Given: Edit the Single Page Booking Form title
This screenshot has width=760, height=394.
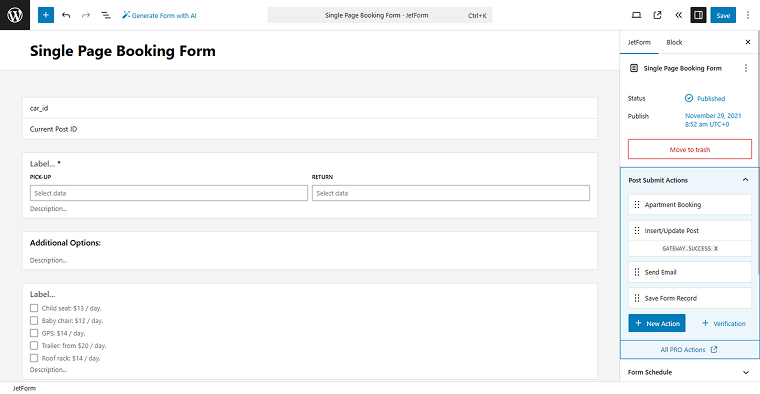Looking at the screenshot, I should (123, 51).
